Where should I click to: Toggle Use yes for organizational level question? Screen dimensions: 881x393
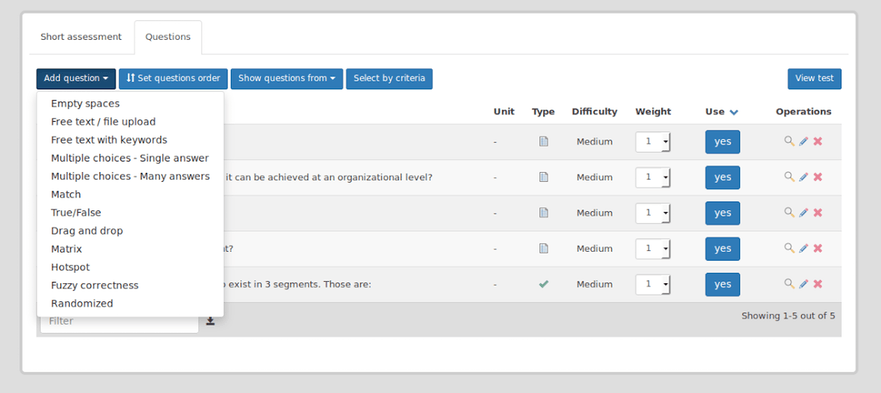pyautogui.click(x=723, y=177)
